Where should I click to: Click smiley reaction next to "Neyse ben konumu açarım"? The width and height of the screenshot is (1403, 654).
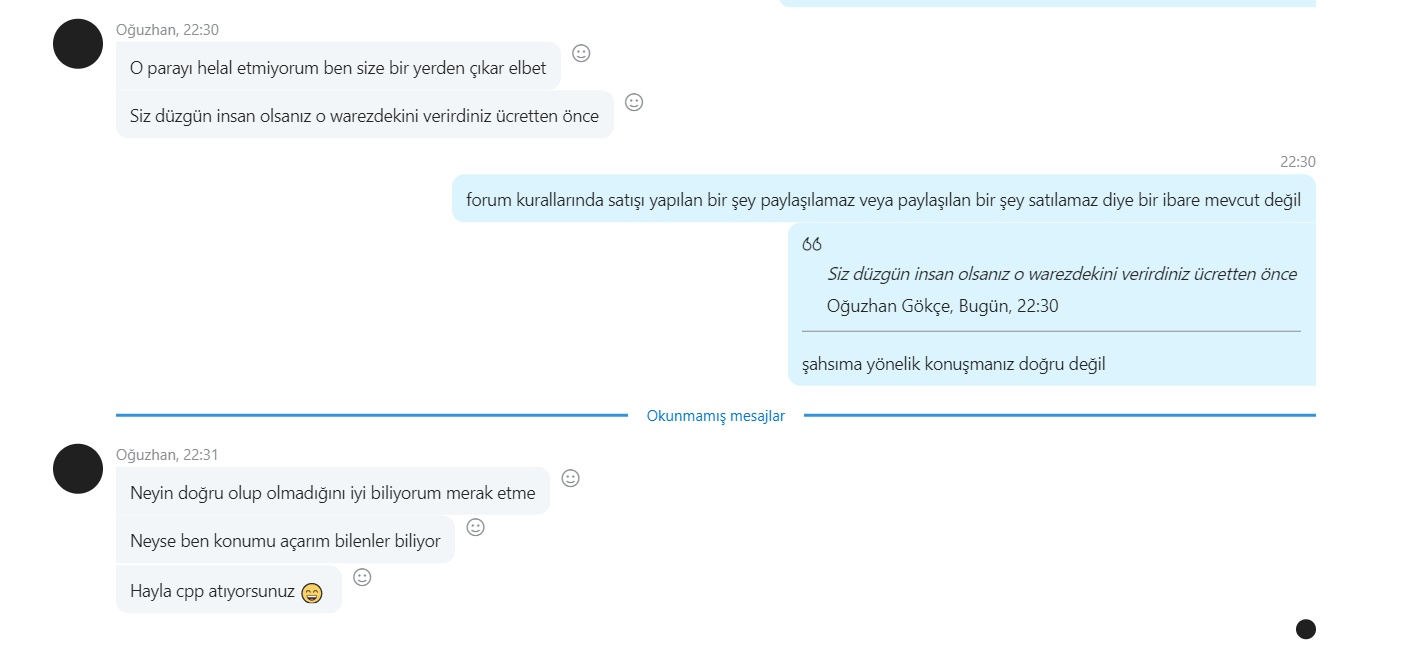pyautogui.click(x=476, y=527)
